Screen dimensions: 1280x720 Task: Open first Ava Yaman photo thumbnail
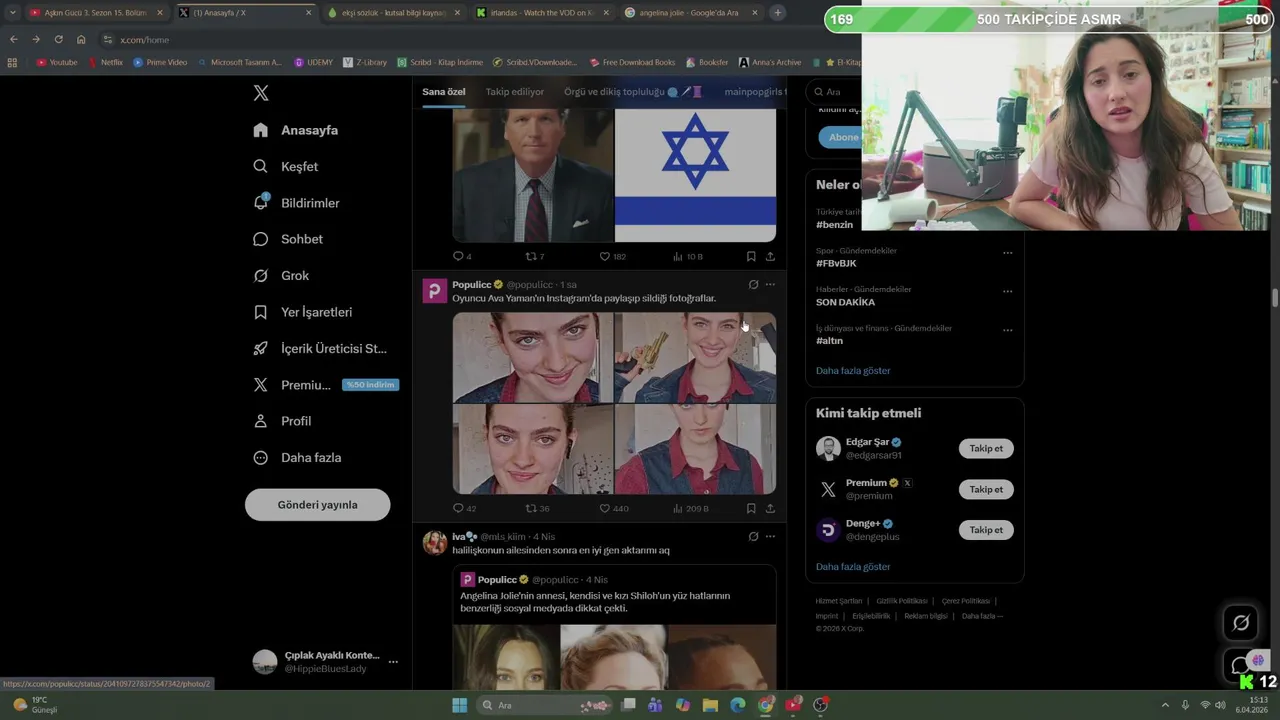coord(533,358)
